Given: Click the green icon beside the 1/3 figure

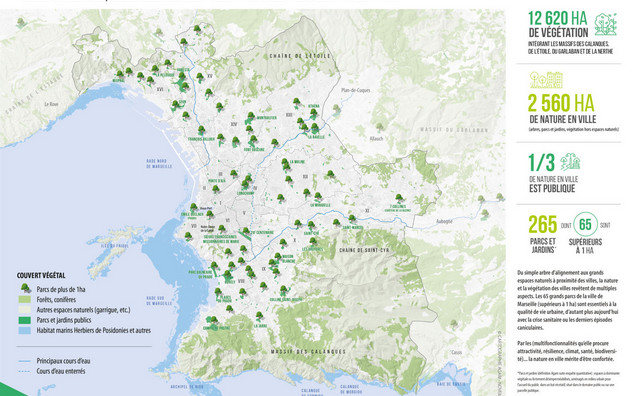Looking at the screenshot, I should pyautogui.click(x=570, y=161).
